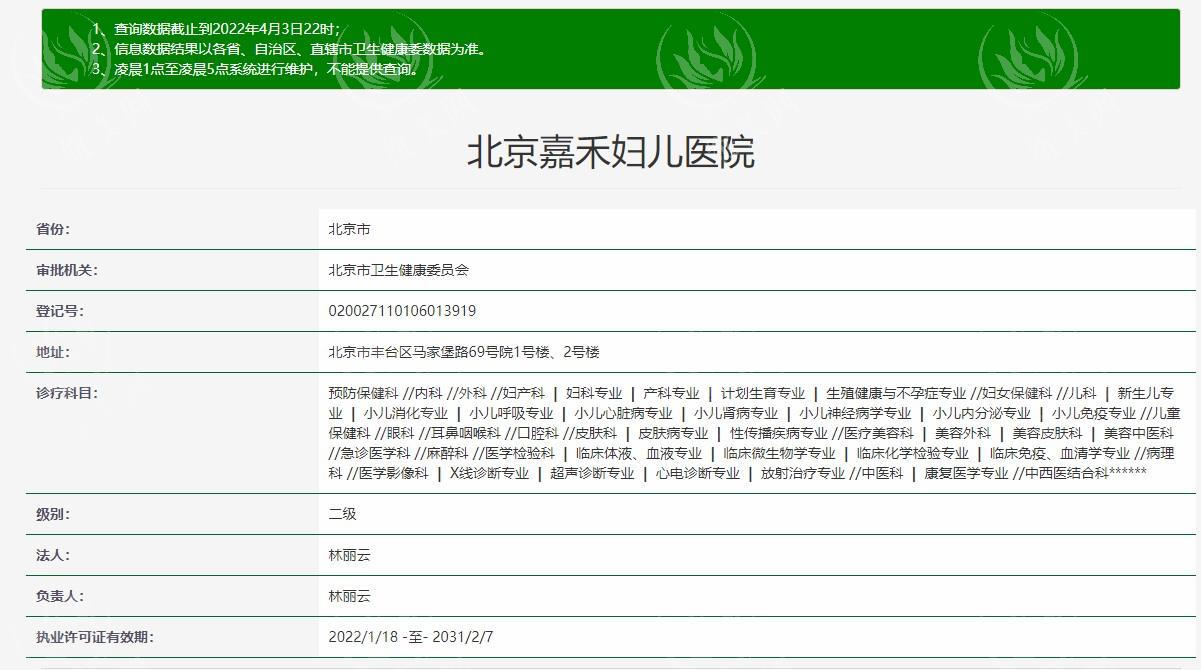Click notice line about 凌晨1点至凌晨5点 maintenance
This screenshot has width=1201, height=670.
coord(255,70)
